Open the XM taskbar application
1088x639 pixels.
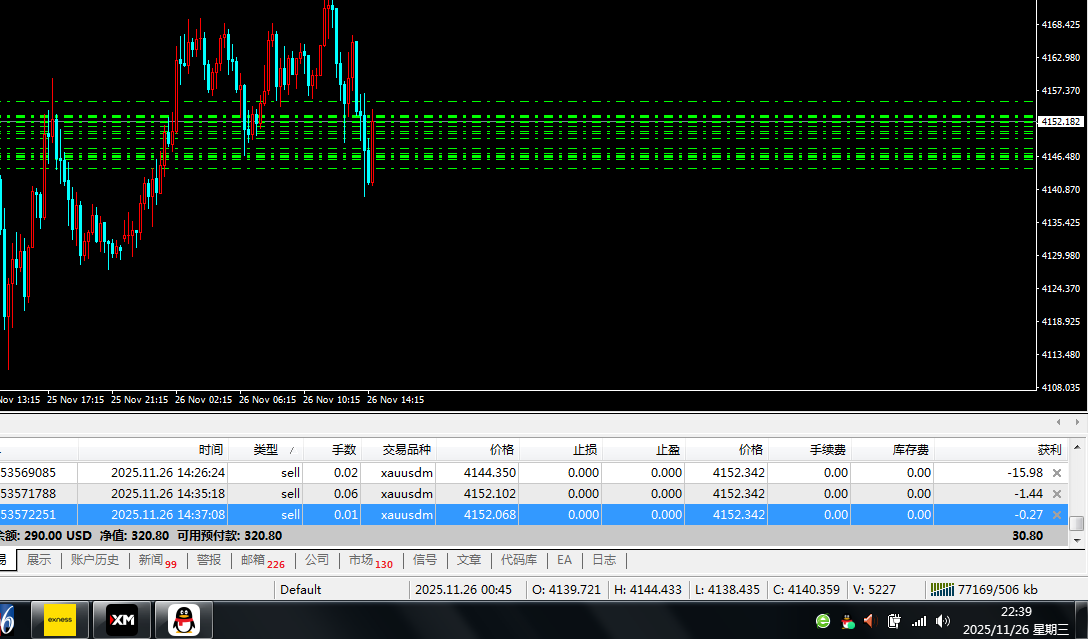pos(122,621)
